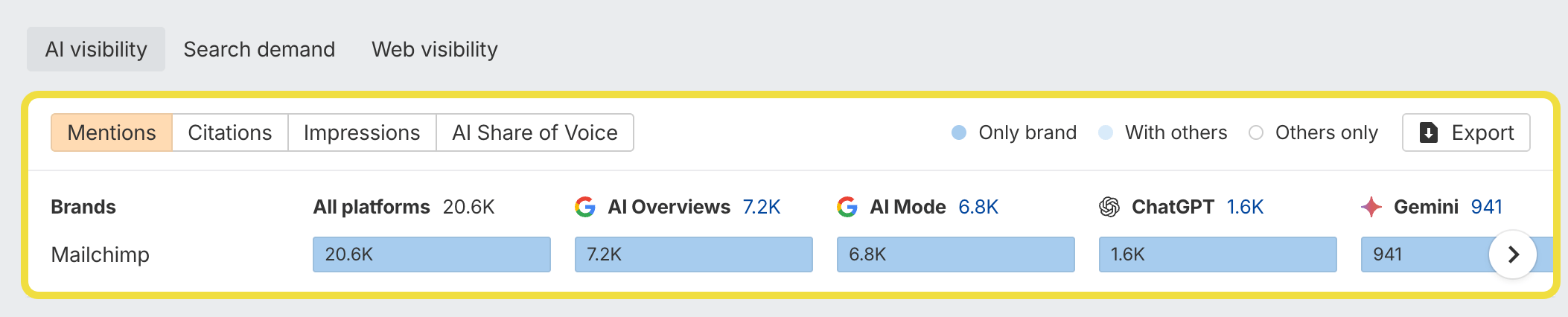Click the Gemini sparkle icon
Viewport: 1568px width, 317px height.
1371,207
